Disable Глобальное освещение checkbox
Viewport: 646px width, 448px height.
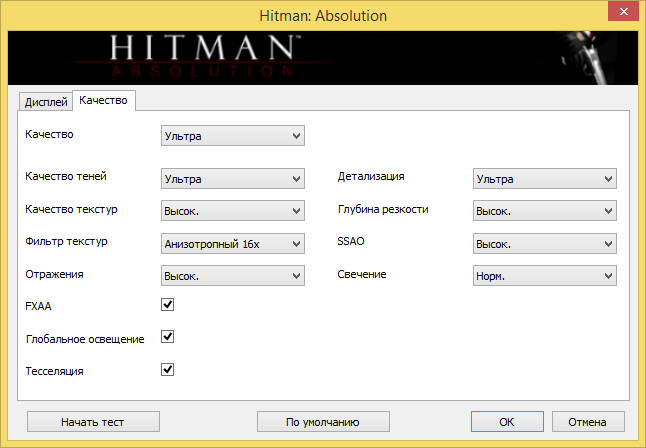(168, 338)
